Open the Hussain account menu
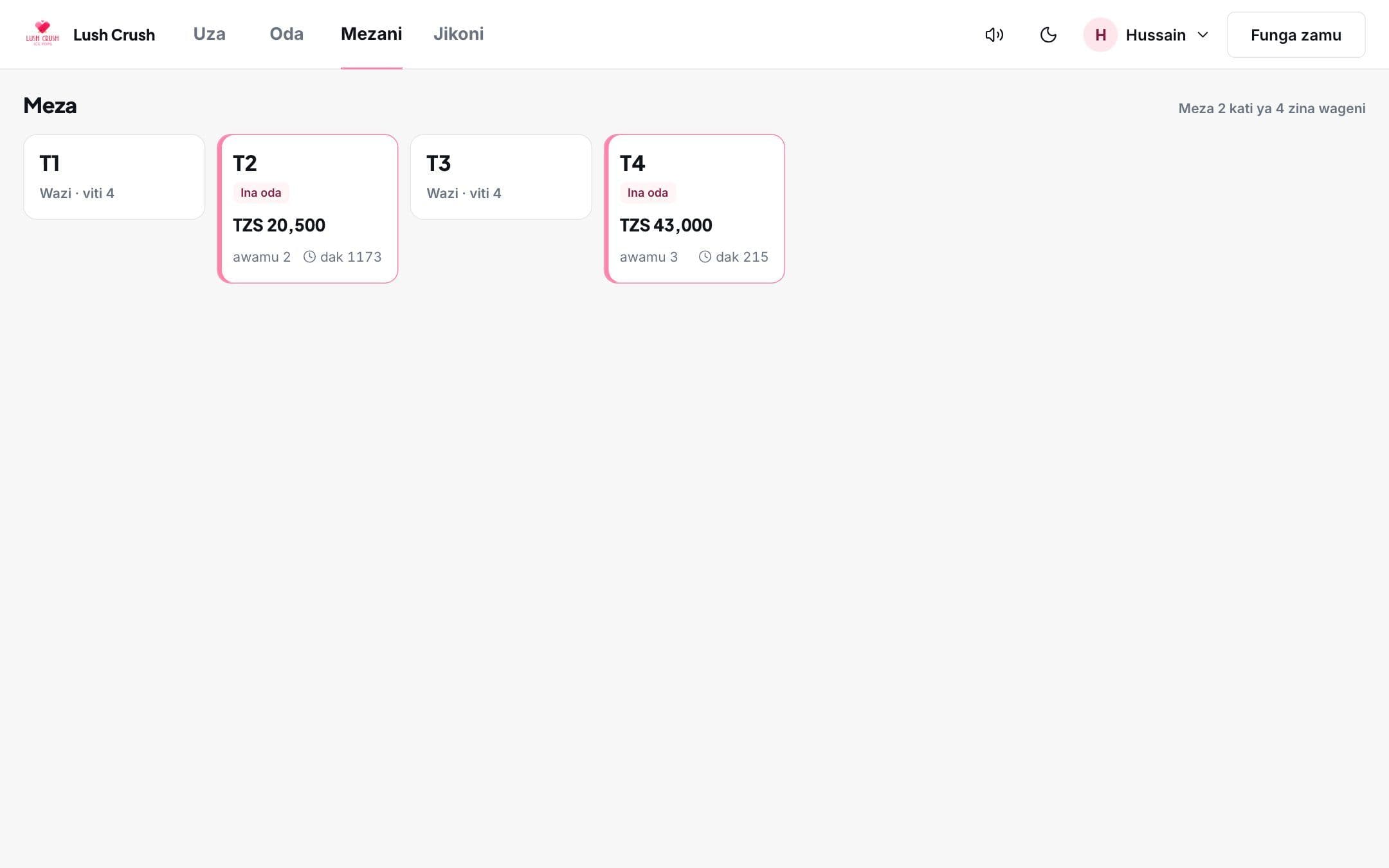 point(1147,35)
